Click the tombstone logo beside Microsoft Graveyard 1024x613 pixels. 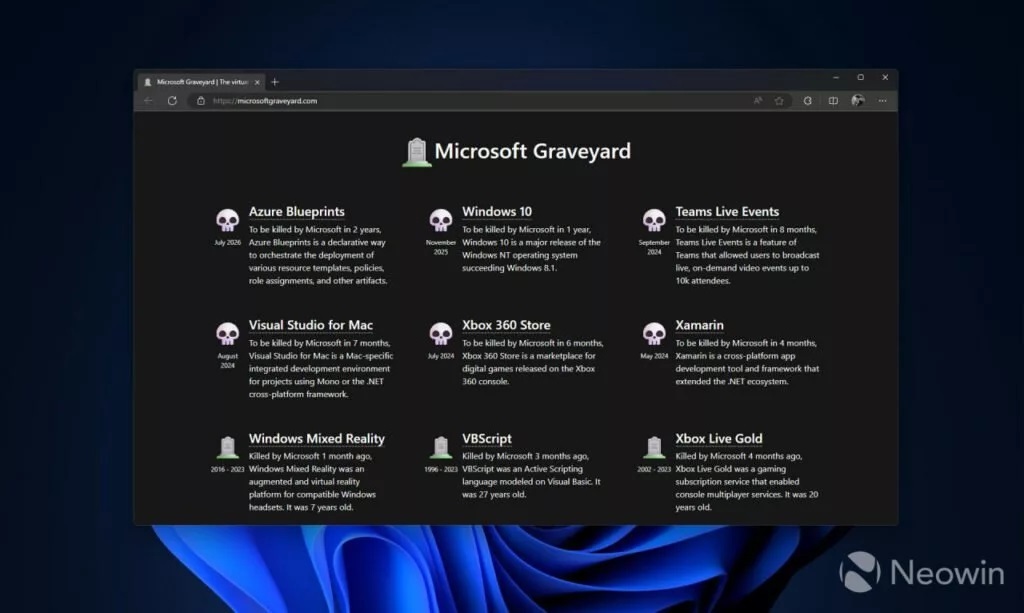click(x=417, y=153)
